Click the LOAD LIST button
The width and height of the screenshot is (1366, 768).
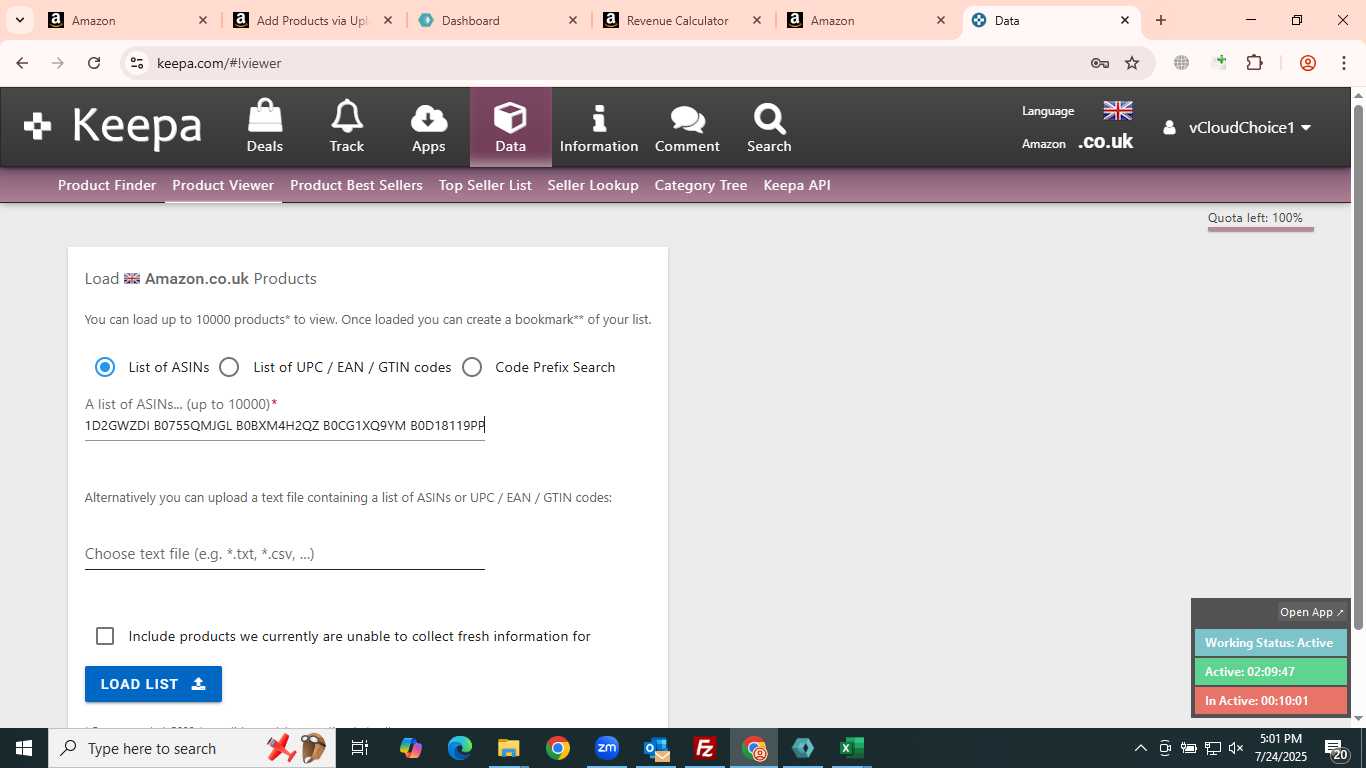pos(153,684)
